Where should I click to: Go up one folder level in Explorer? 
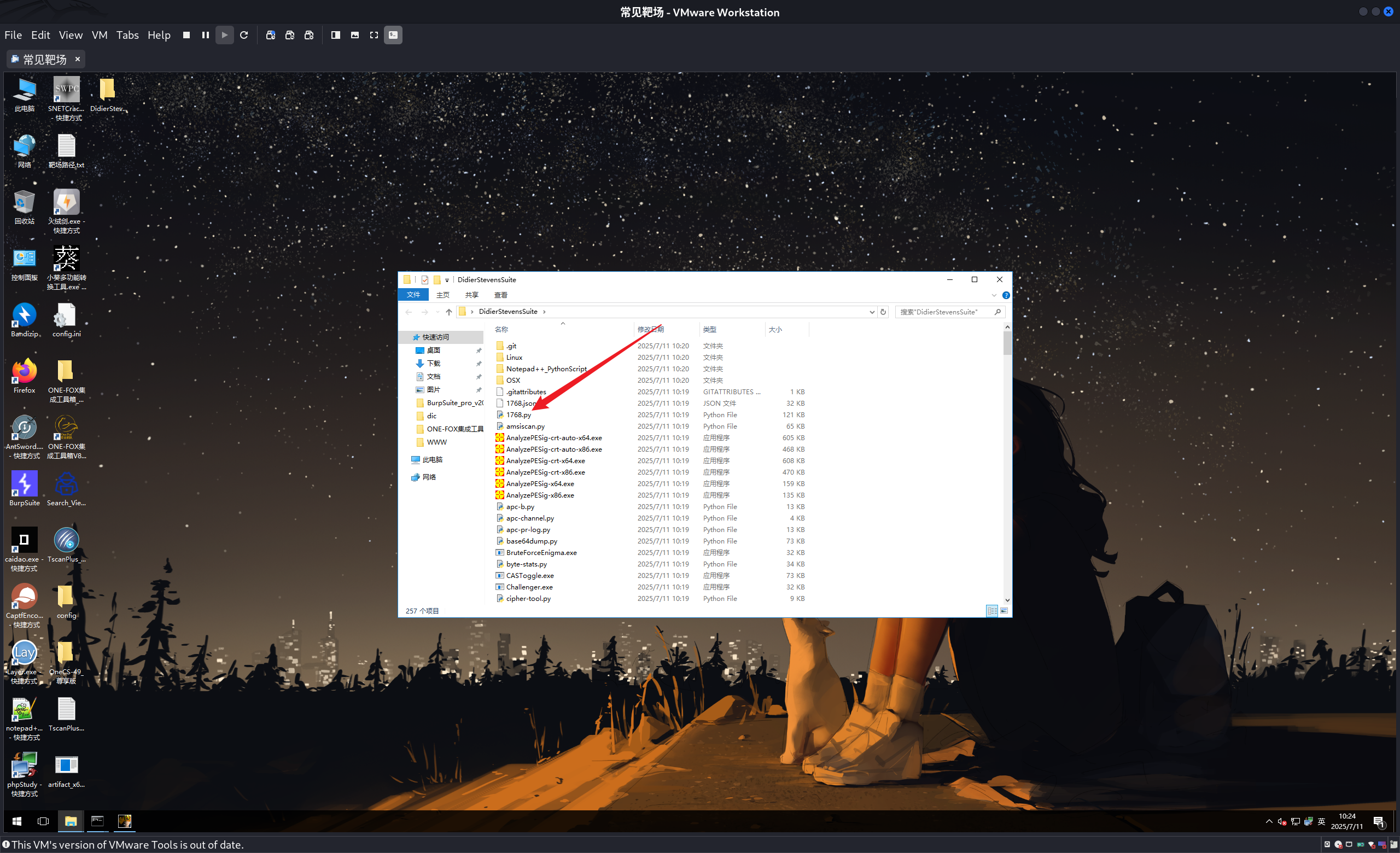pyautogui.click(x=449, y=312)
